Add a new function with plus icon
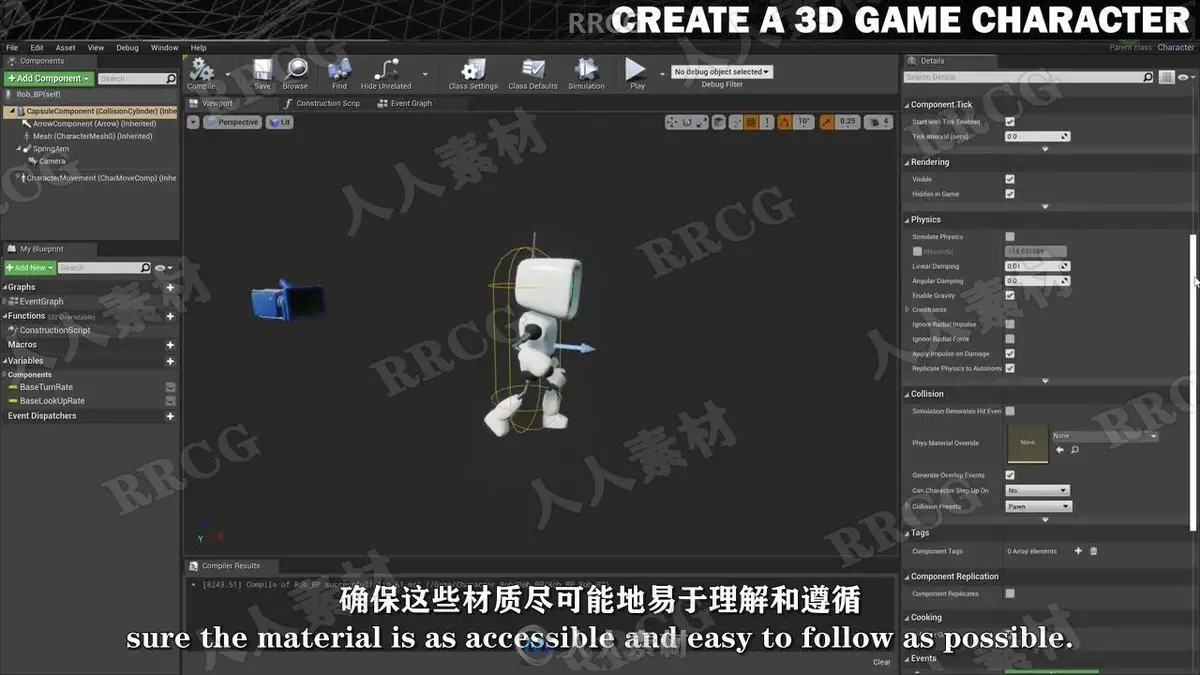The width and height of the screenshot is (1200, 675). coord(170,316)
